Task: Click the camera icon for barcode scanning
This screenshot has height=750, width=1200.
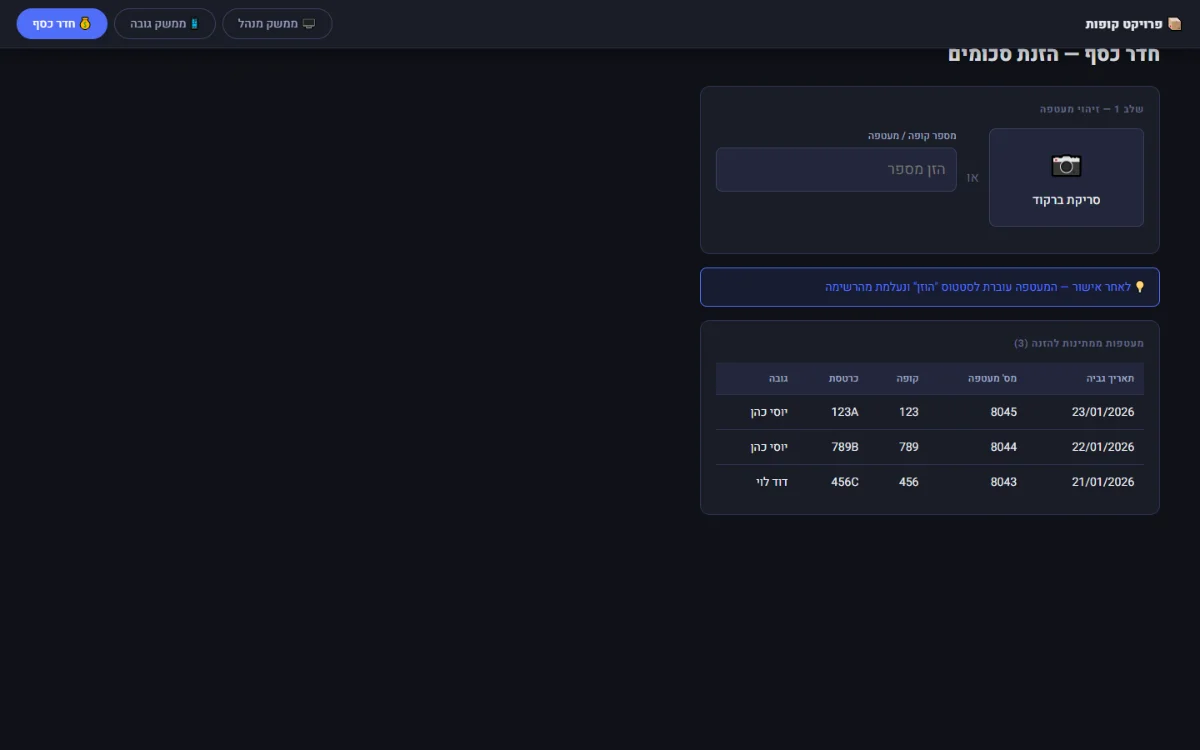Action: coord(1066,165)
